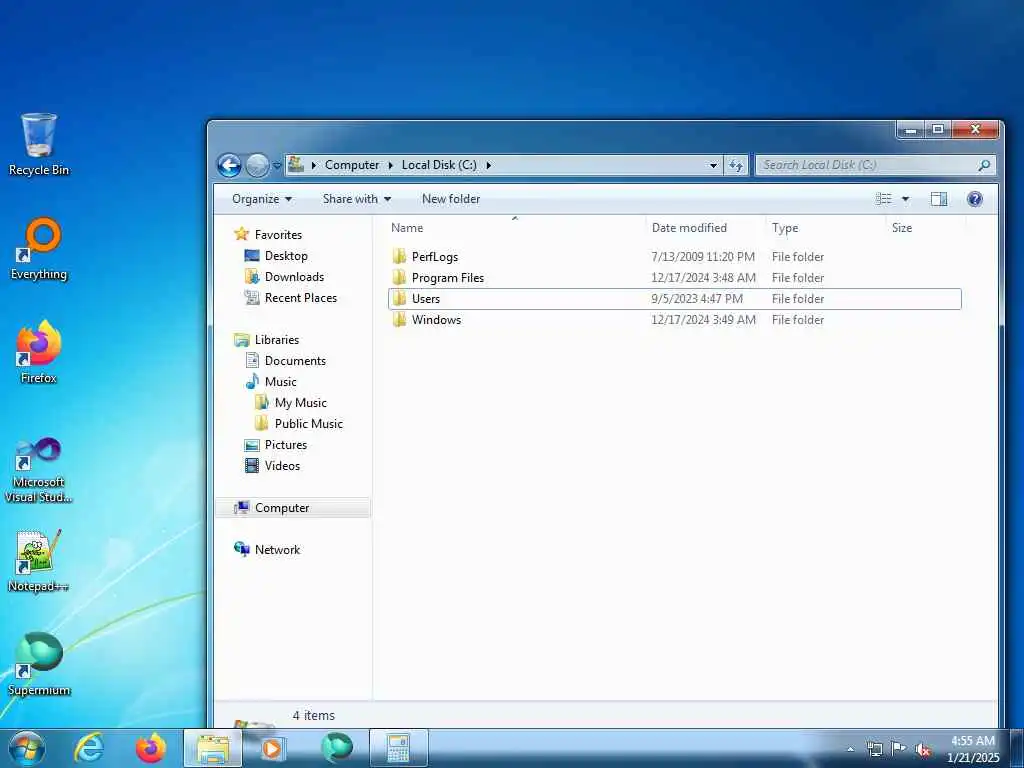Click the Change your view icon
This screenshot has width=1024, height=768.
pos(884,199)
